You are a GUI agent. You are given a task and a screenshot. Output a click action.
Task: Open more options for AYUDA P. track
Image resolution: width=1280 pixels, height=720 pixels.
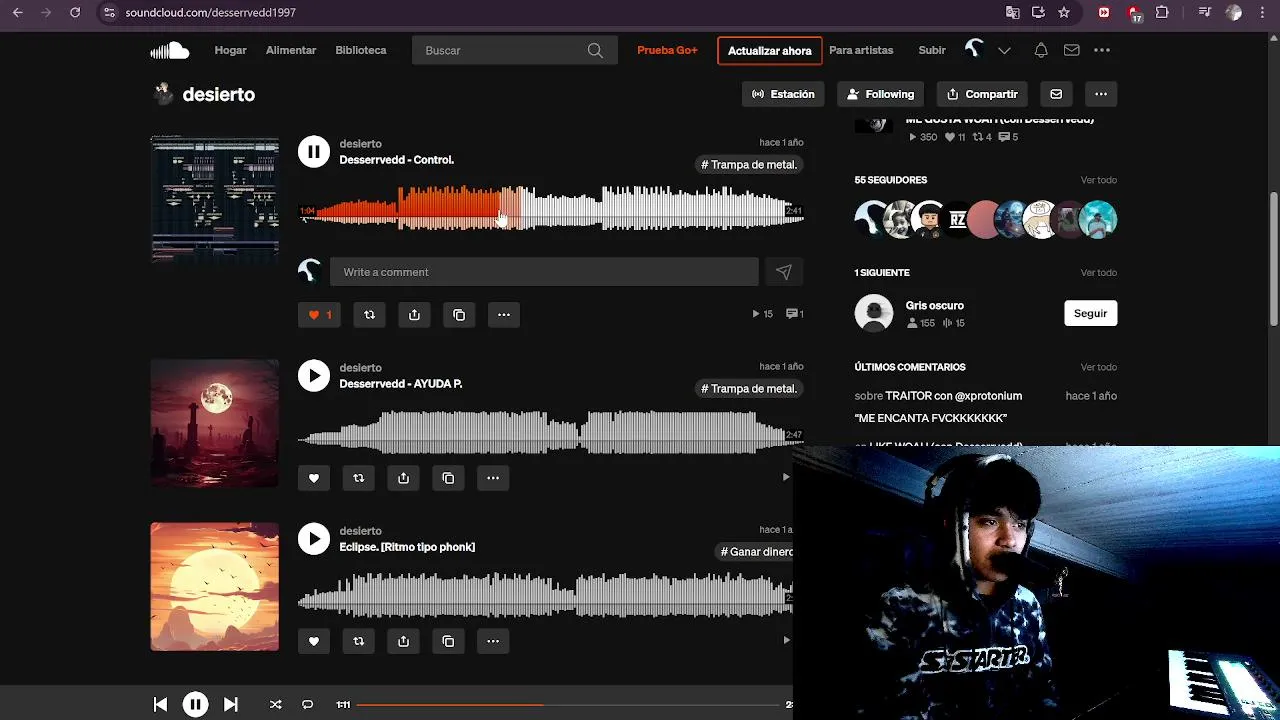(x=493, y=478)
